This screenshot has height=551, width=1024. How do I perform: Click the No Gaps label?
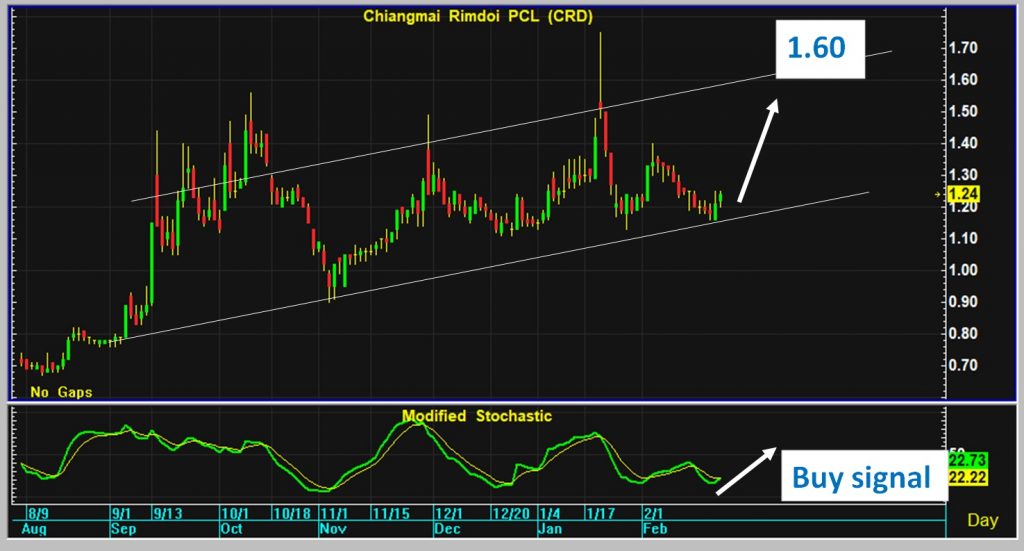pyautogui.click(x=61, y=392)
